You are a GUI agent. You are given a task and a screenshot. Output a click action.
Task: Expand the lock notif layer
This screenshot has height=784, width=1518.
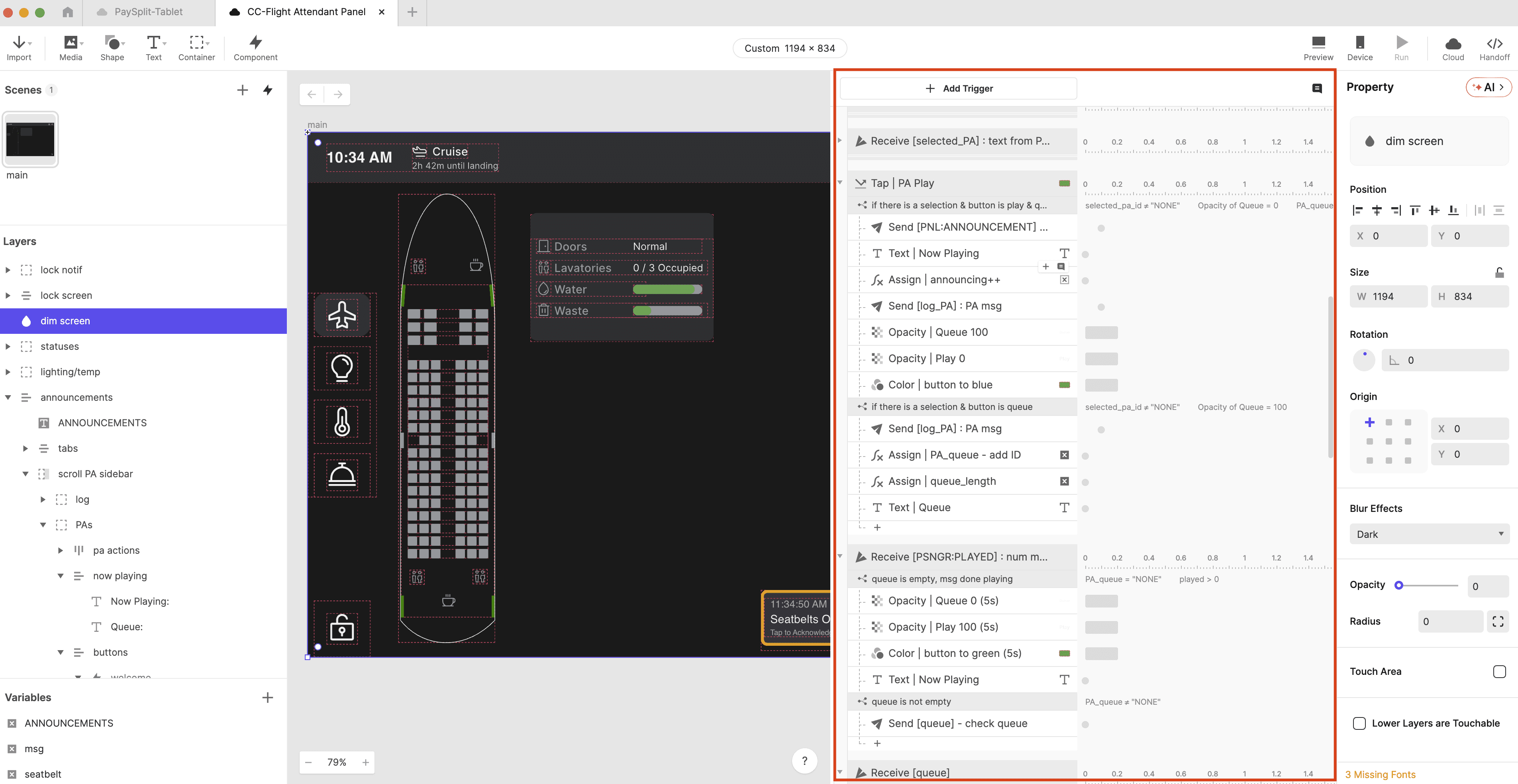8,270
